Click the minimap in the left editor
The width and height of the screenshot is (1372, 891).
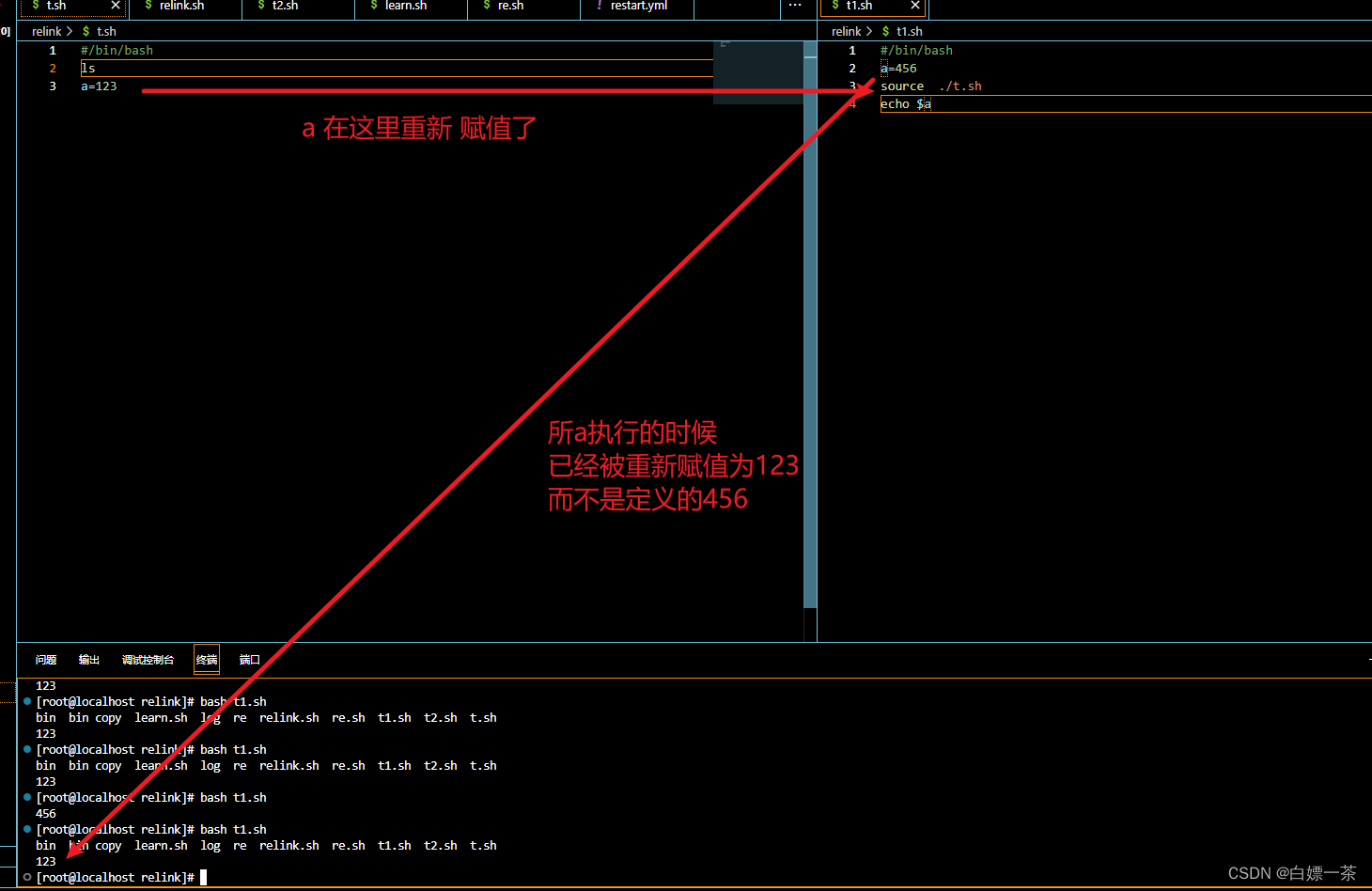[x=757, y=72]
